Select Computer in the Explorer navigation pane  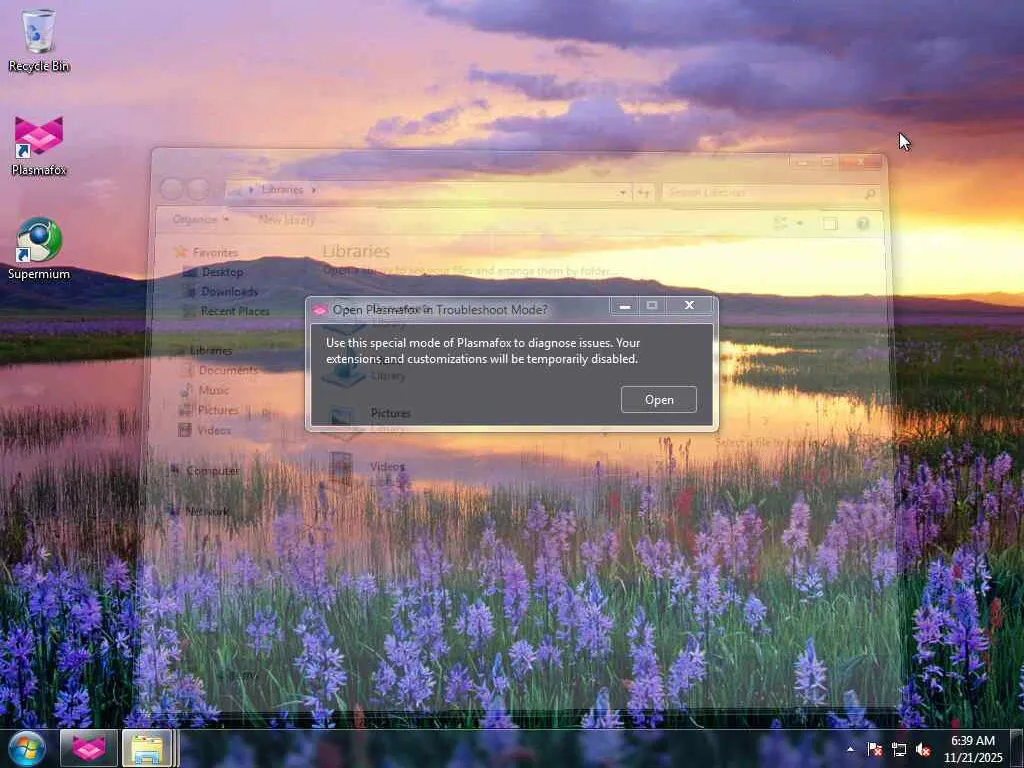point(204,470)
